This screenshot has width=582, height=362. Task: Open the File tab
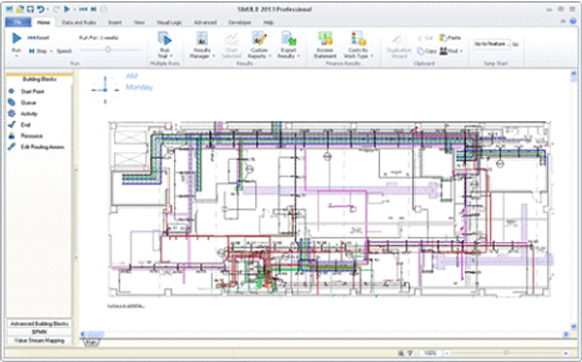[x=18, y=22]
